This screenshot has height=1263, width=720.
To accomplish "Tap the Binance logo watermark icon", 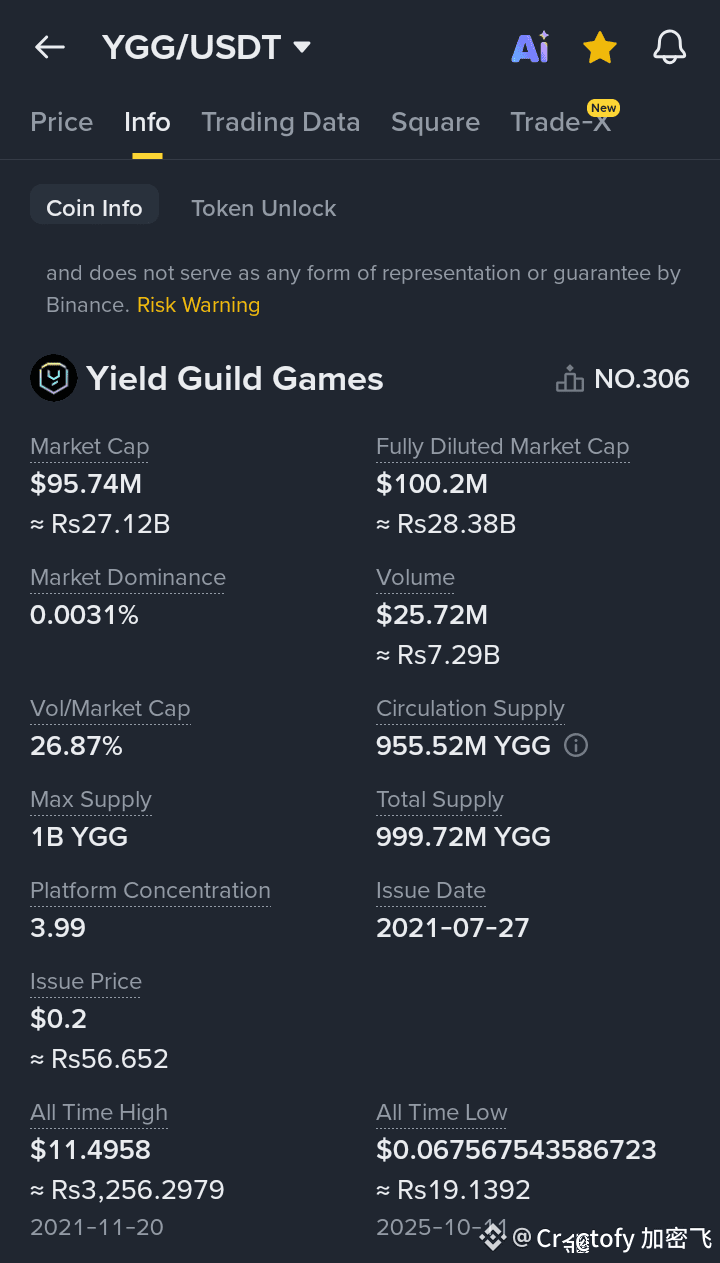I will click(492, 1237).
